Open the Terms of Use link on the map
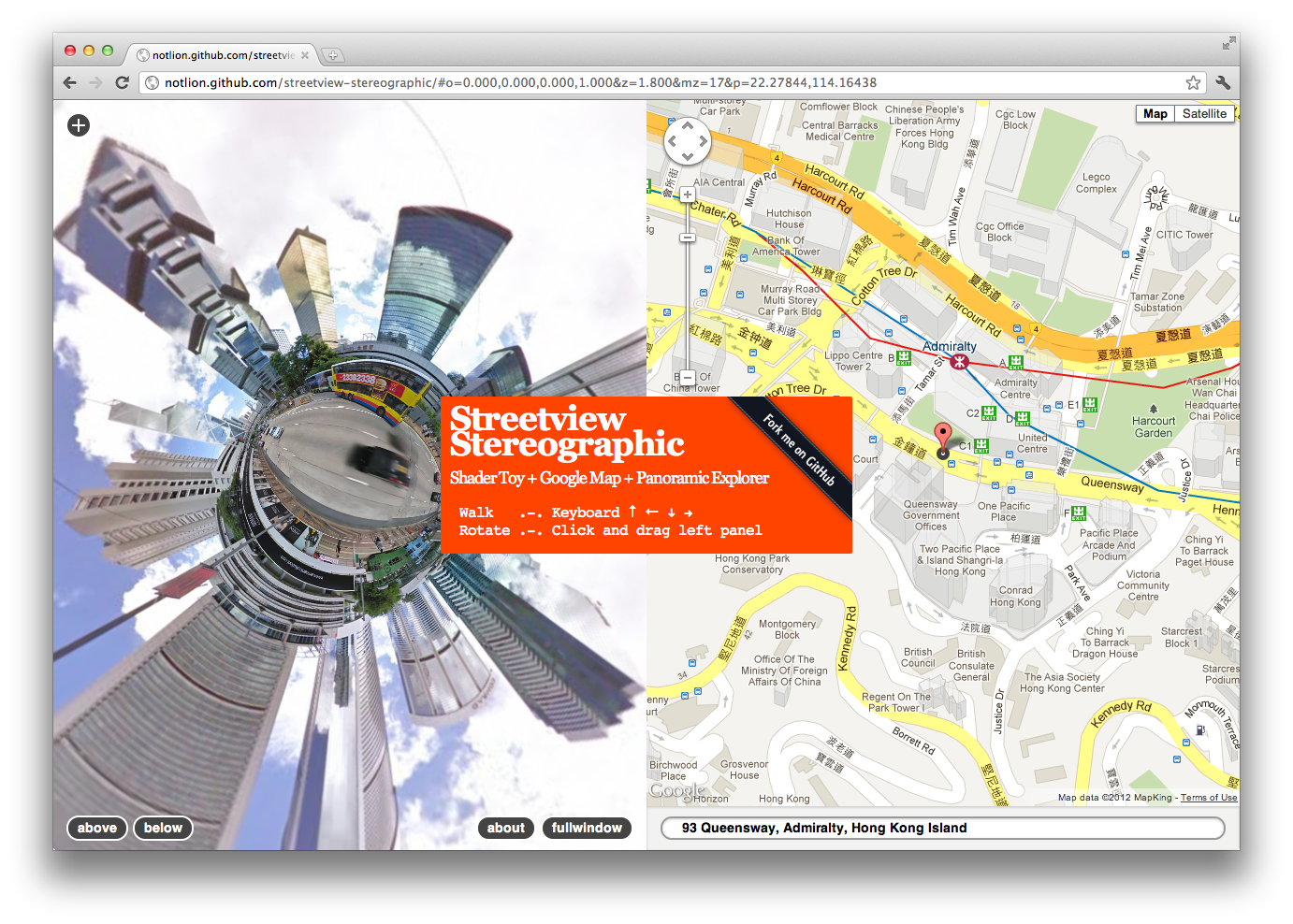The image size is (1293, 924). click(x=1209, y=798)
